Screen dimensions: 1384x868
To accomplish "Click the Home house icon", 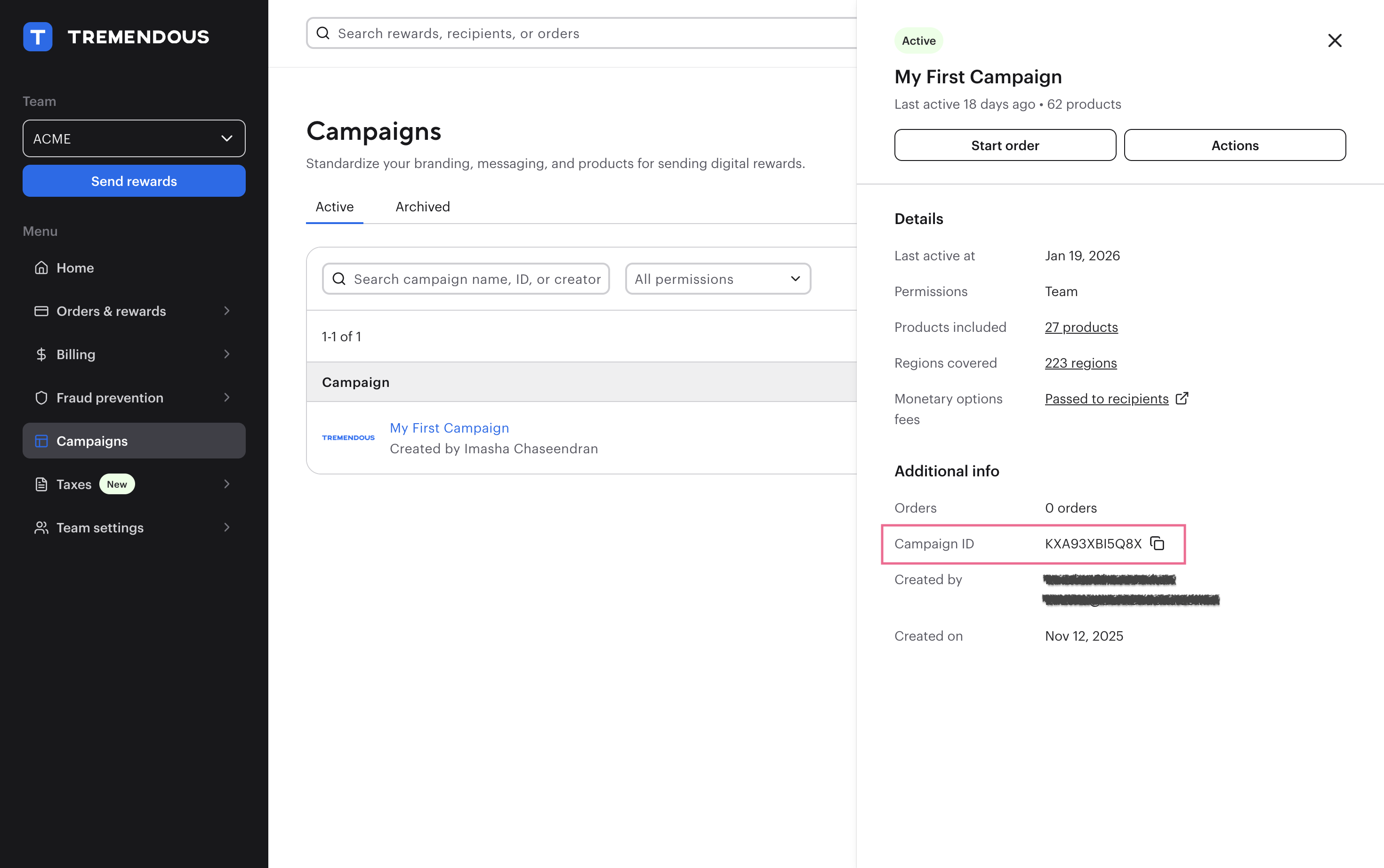I will tap(41, 268).
